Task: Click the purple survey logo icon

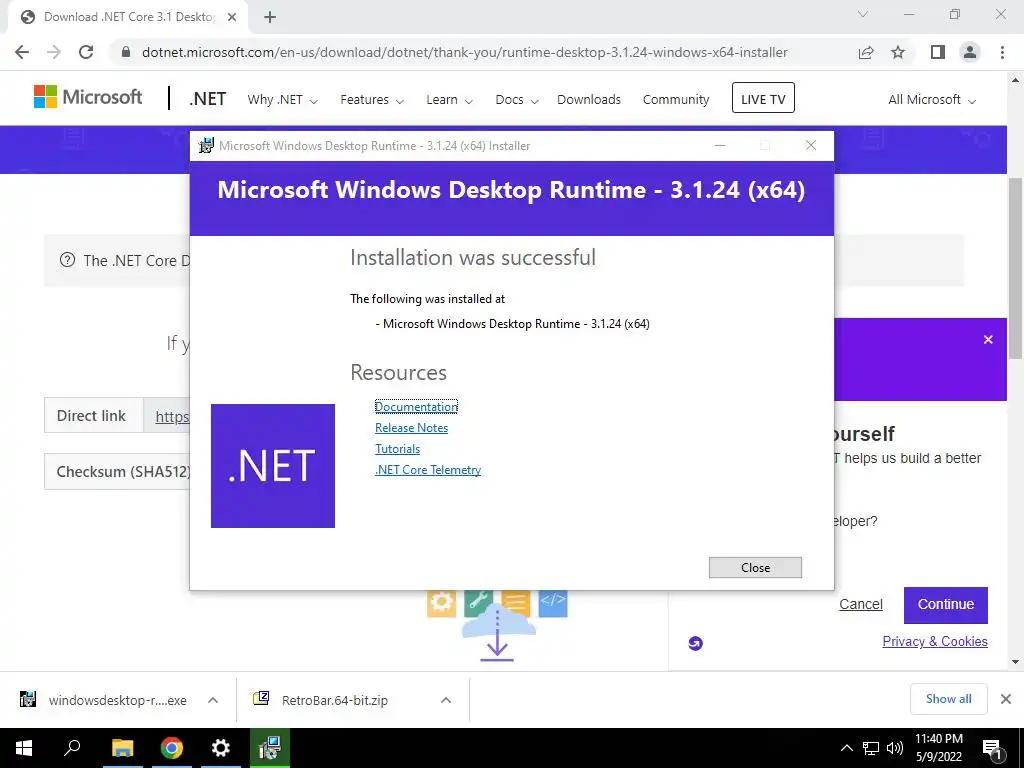Action: point(696,643)
